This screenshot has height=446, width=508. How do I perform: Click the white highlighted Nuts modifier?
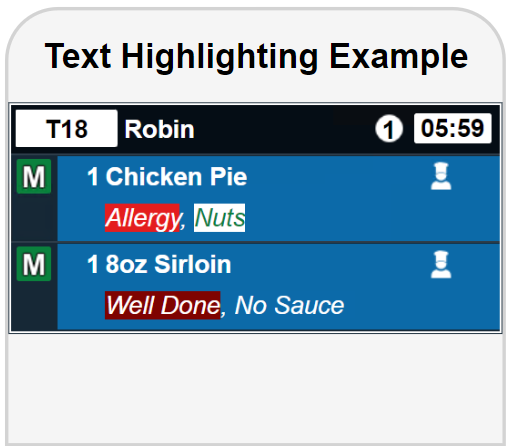point(220,218)
